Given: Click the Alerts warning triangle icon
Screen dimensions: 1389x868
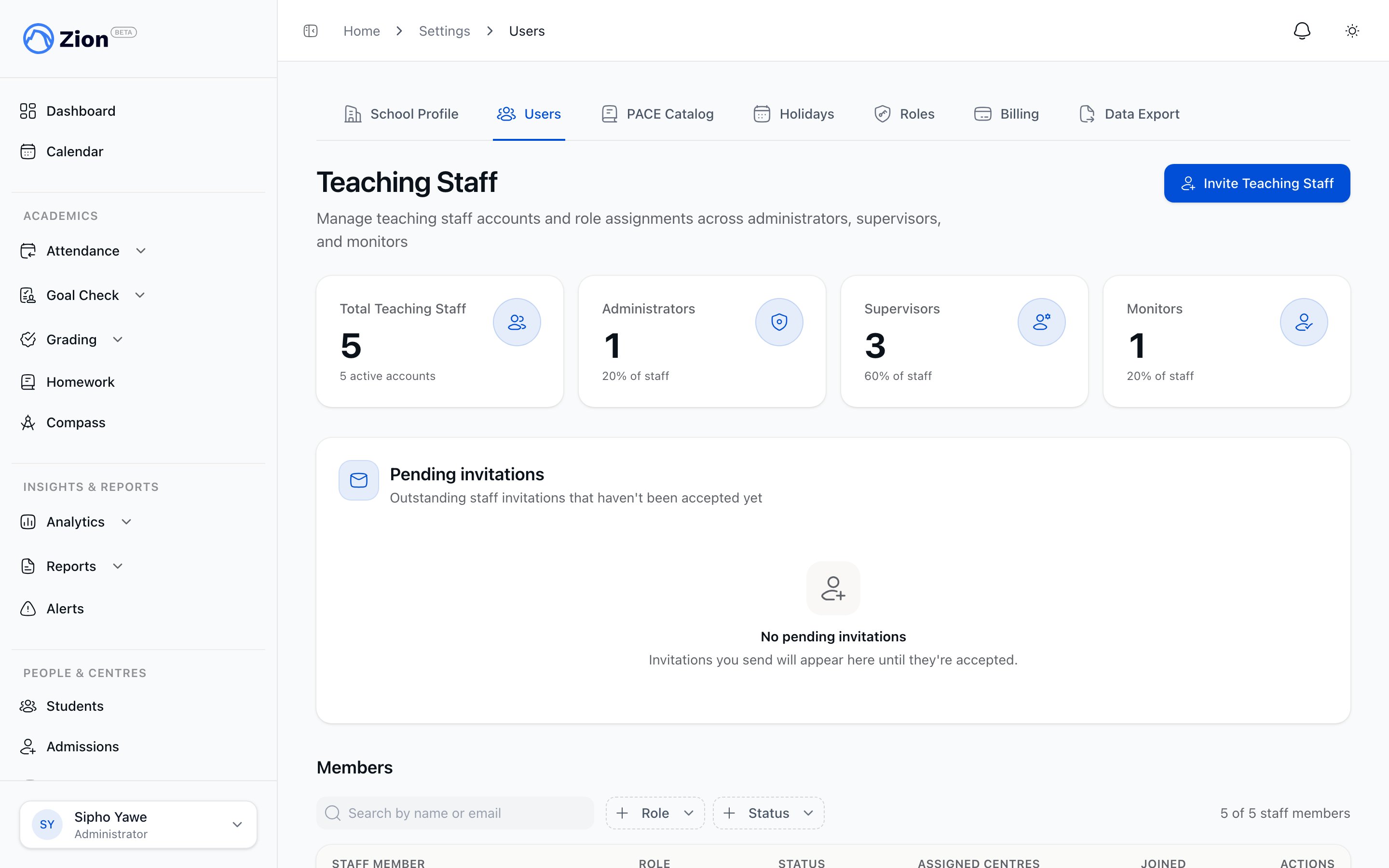Looking at the screenshot, I should point(27,609).
